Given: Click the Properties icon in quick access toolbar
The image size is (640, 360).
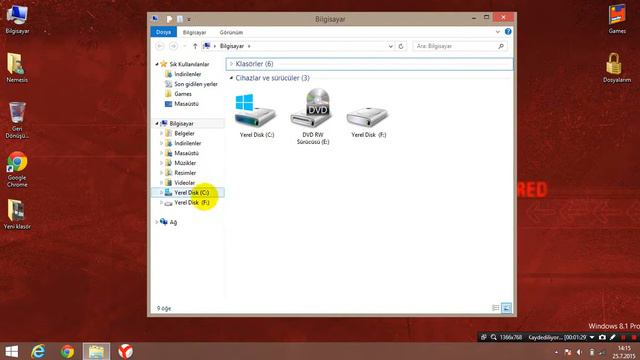Looking at the screenshot, I should pyautogui.click(x=169, y=19).
